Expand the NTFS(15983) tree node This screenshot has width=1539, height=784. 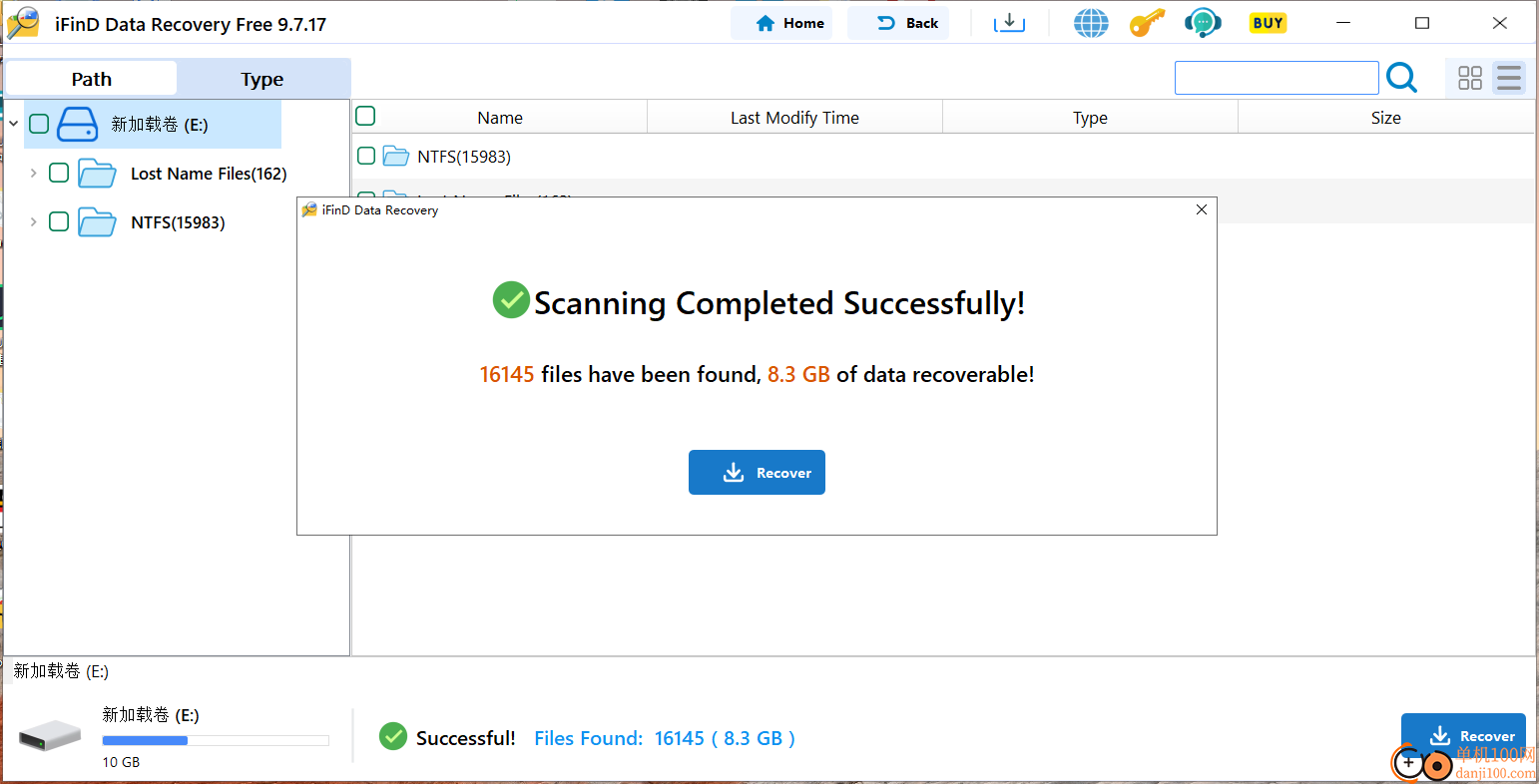point(33,221)
